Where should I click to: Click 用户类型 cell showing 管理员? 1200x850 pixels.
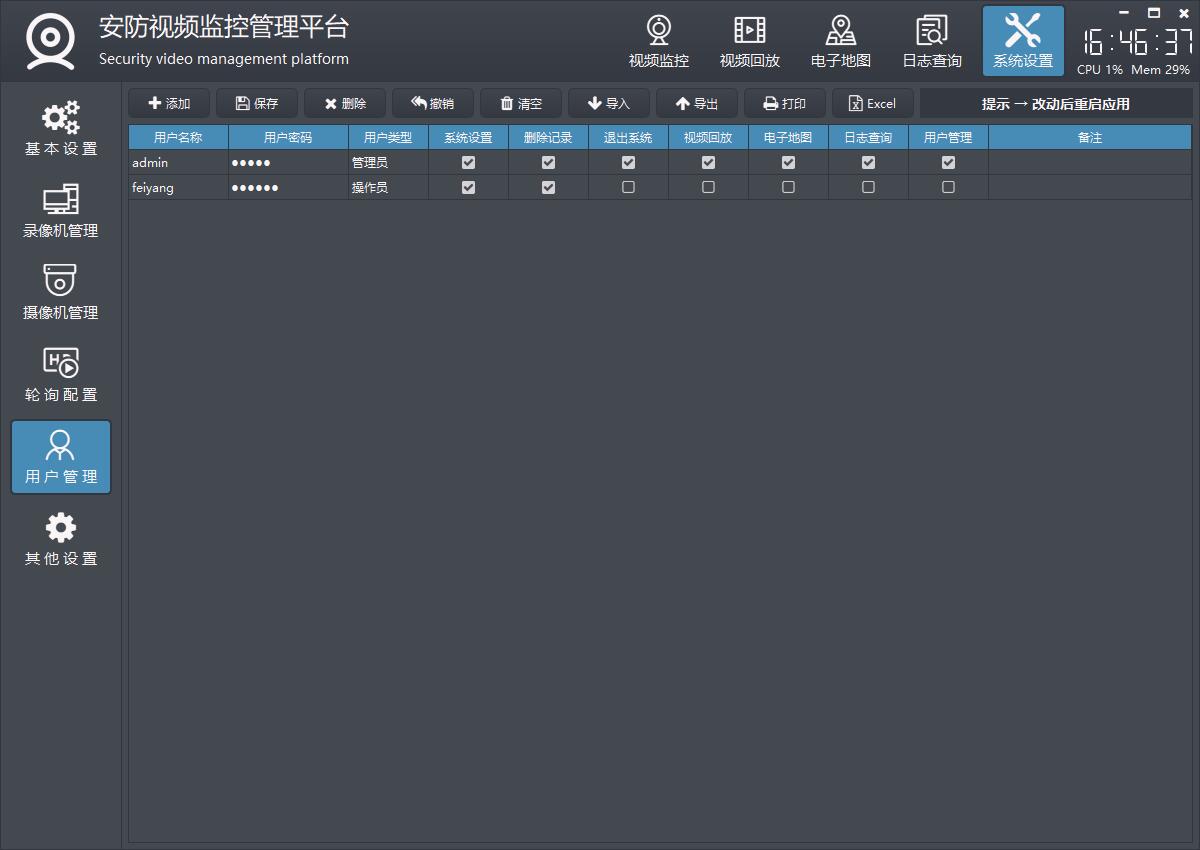(x=388, y=162)
